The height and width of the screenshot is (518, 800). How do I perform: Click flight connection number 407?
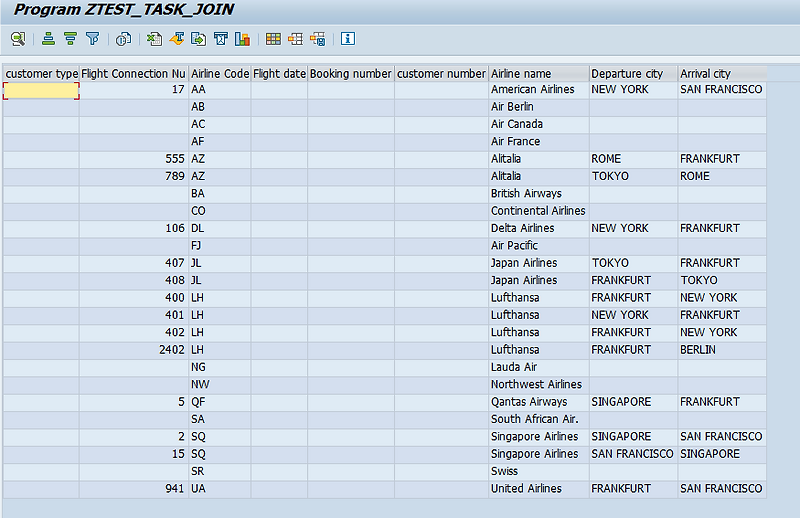[134, 263]
